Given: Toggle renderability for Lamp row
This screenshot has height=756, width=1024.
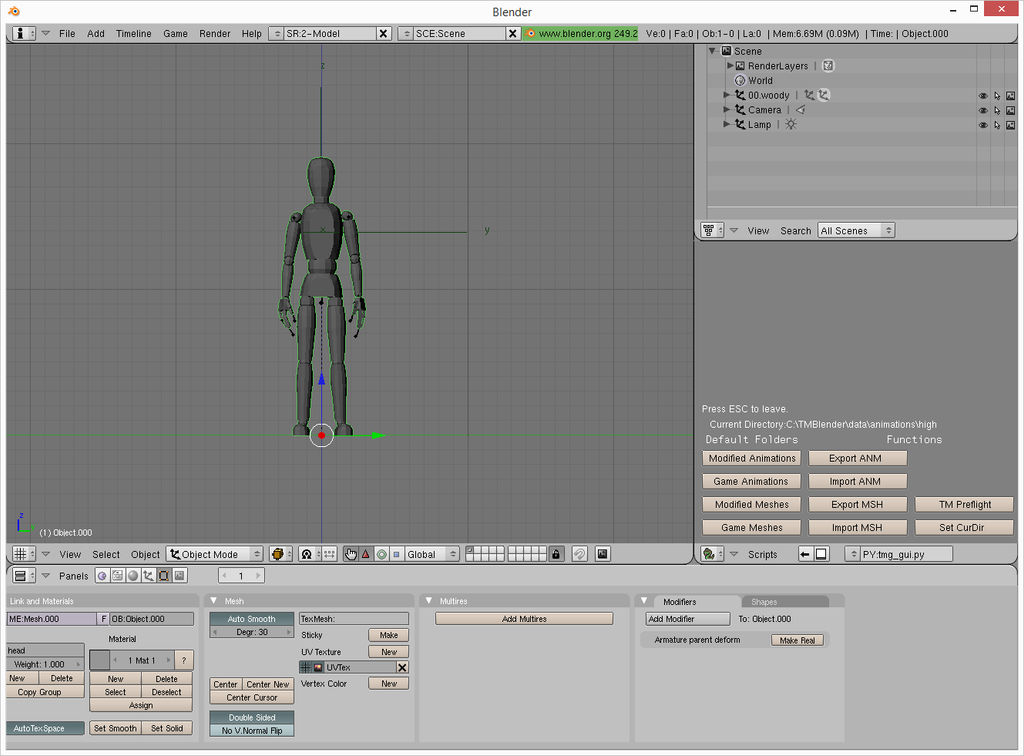Looking at the screenshot, I should click(1011, 125).
